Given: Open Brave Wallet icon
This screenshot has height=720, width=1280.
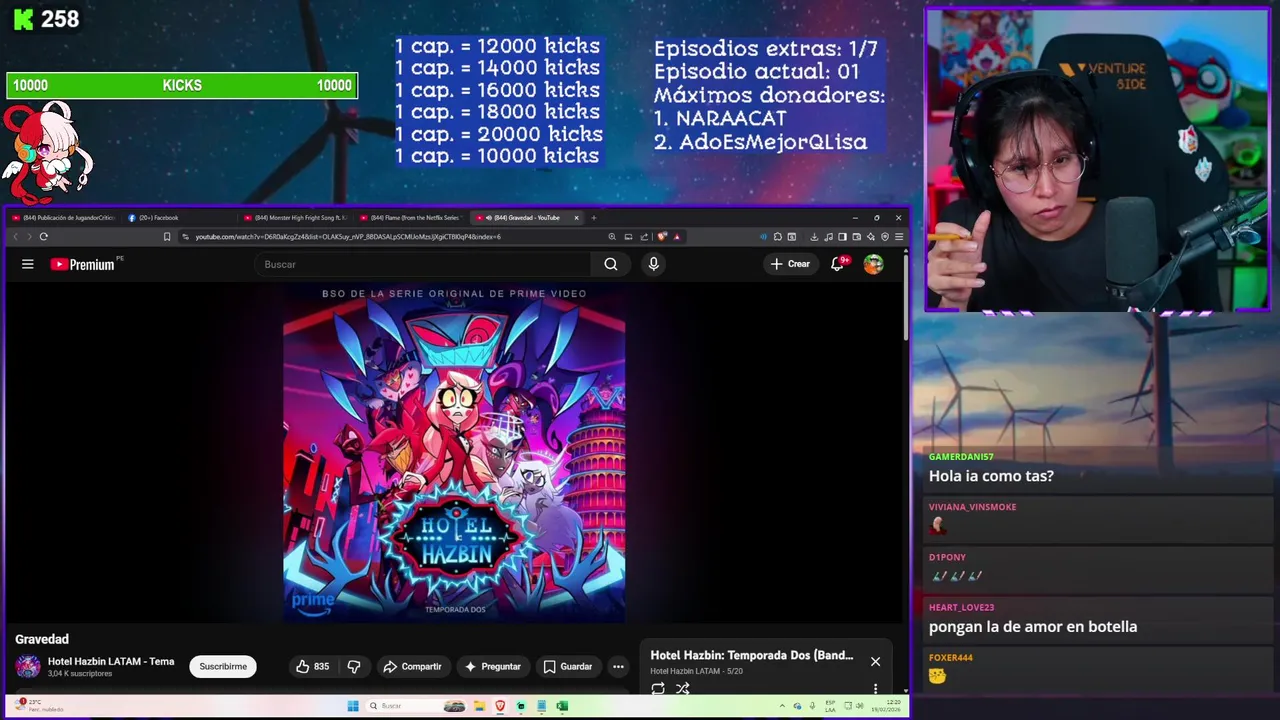Looking at the screenshot, I should pos(856,237).
